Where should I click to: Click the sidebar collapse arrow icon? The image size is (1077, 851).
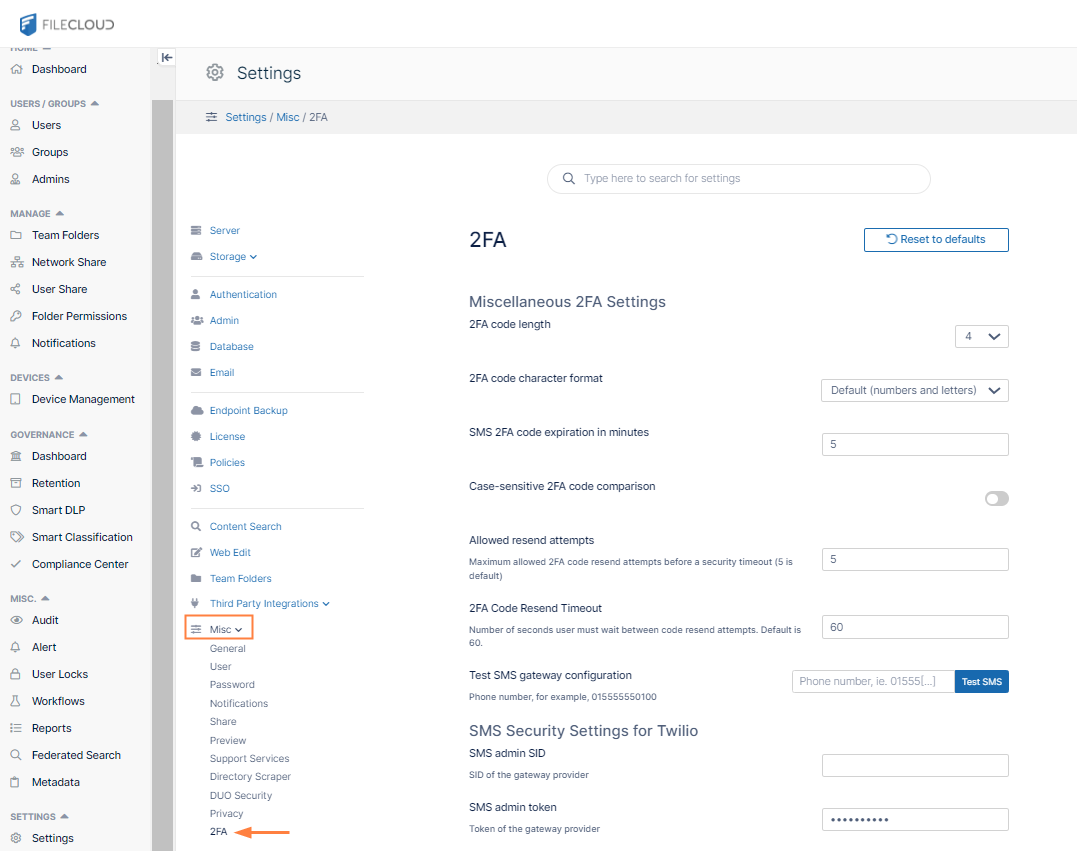(x=167, y=58)
